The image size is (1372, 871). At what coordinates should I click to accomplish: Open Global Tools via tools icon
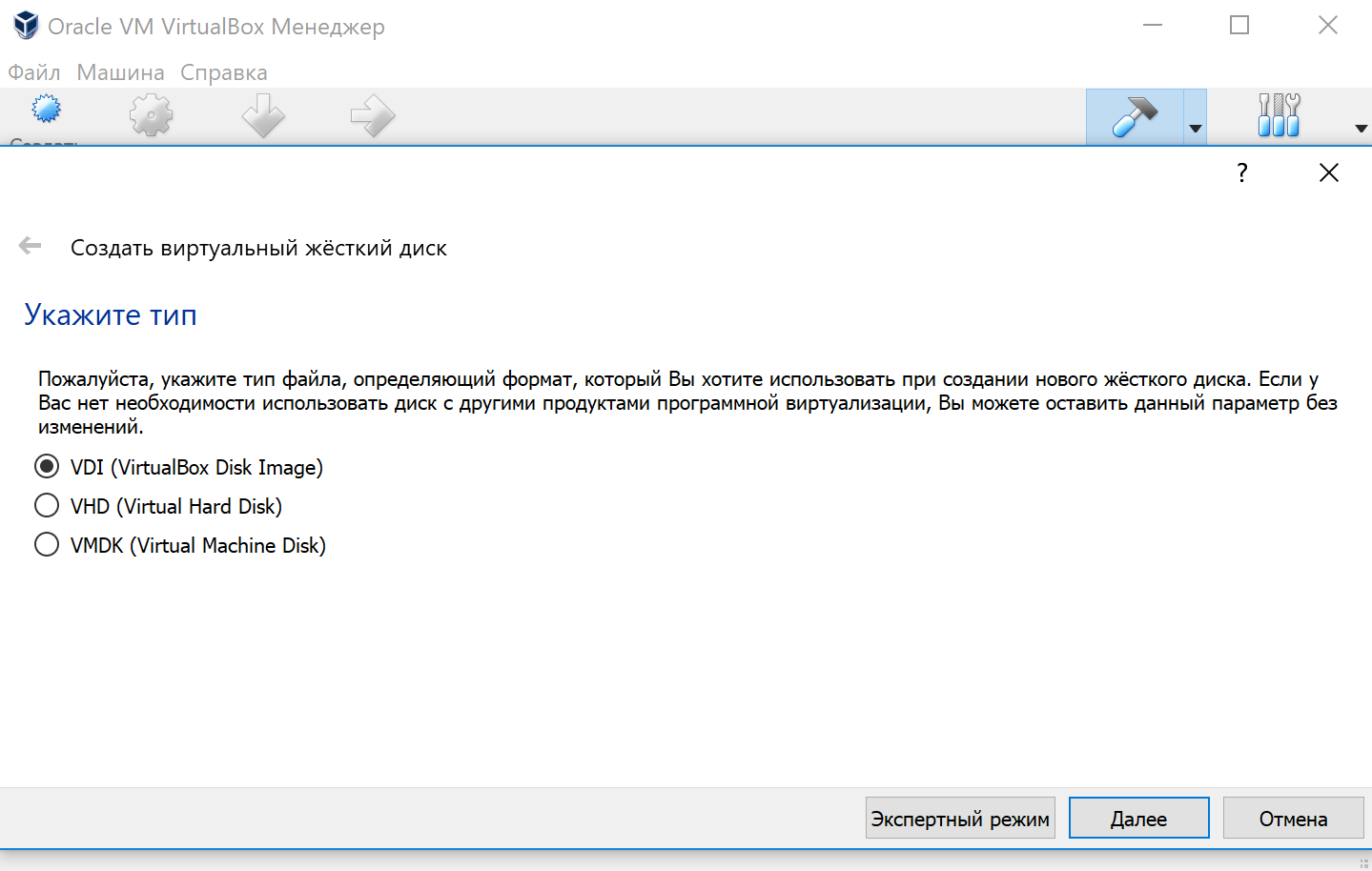[x=1278, y=114]
